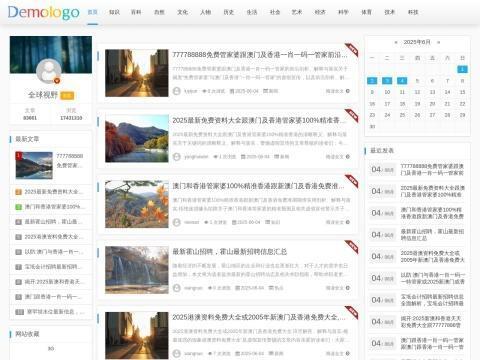Open the 最新霍山招聘 article headline
The height and width of the screenshot is (360, 480).
(230, 252)
